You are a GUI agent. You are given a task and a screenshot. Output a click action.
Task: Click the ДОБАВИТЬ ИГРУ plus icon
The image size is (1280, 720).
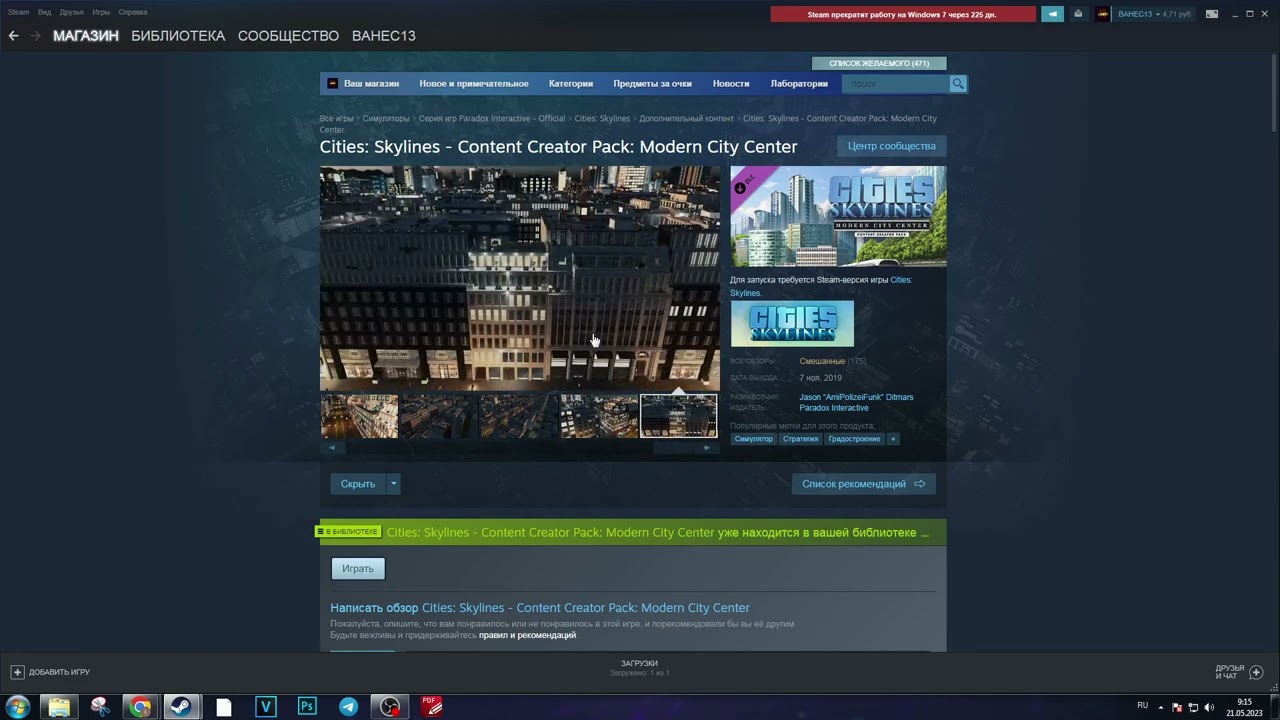17,672
